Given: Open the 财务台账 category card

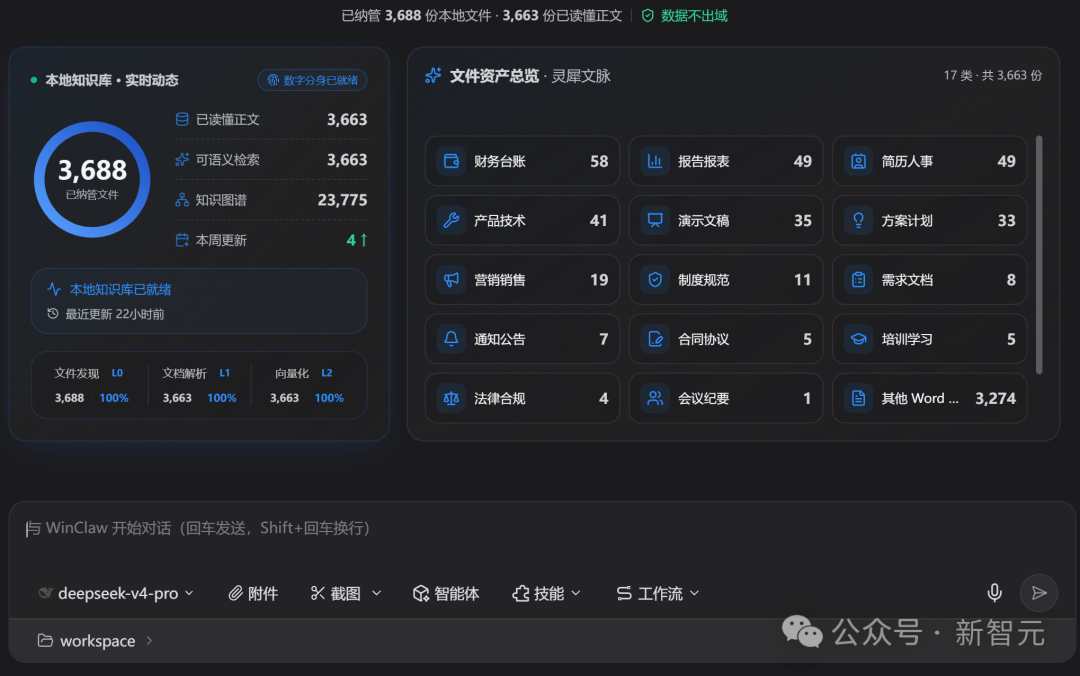Looking at the screenshot, I should pyautogui.click(x=522, y=161).
